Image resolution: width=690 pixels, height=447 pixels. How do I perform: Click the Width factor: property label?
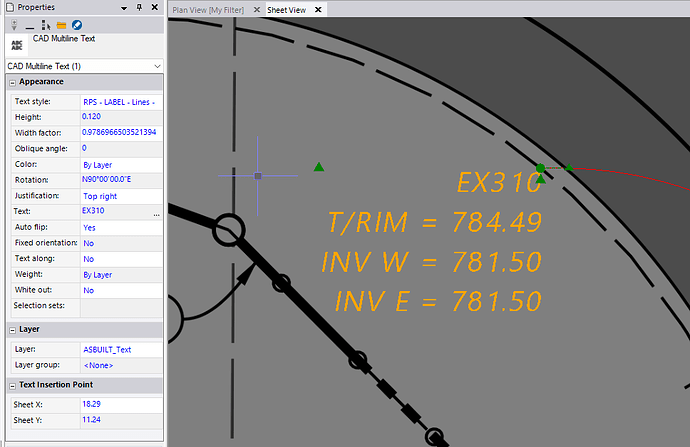click(x=38, y=133)
